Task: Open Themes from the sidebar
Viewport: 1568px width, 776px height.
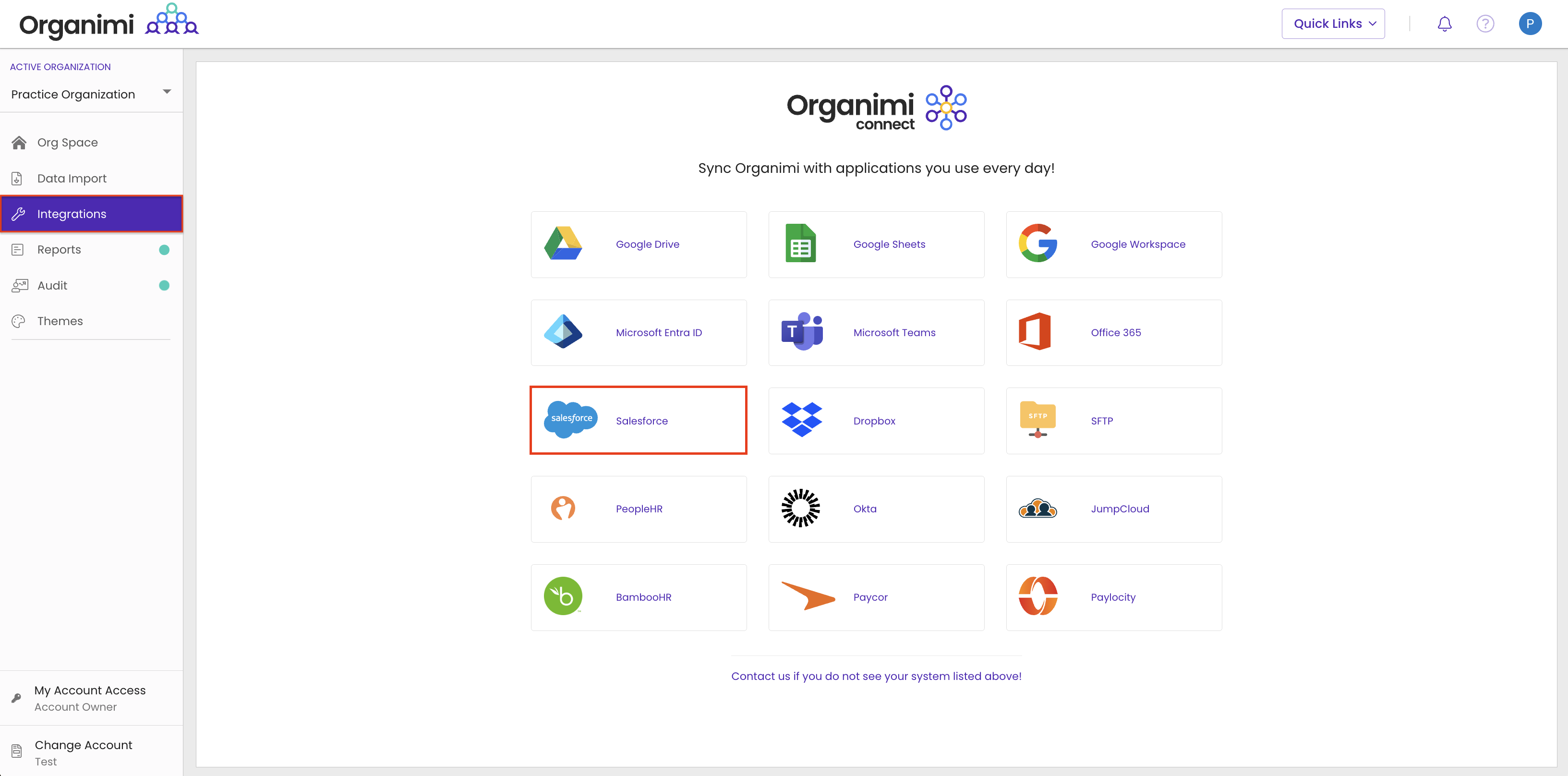Action: pos(60,321)
